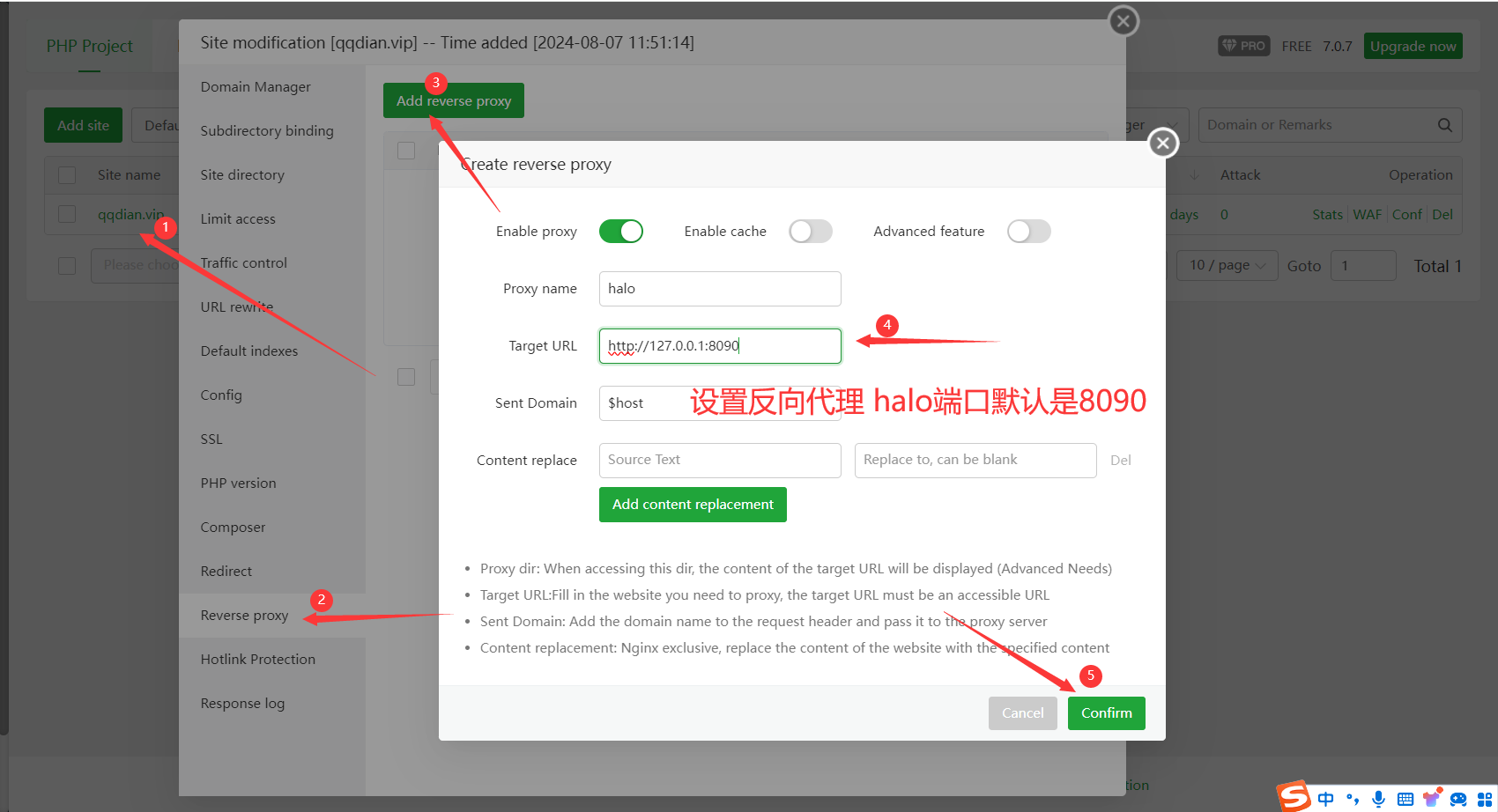Screen dimensions: 1498x812
Task: Click the Attack column header
Action: 1240,175
